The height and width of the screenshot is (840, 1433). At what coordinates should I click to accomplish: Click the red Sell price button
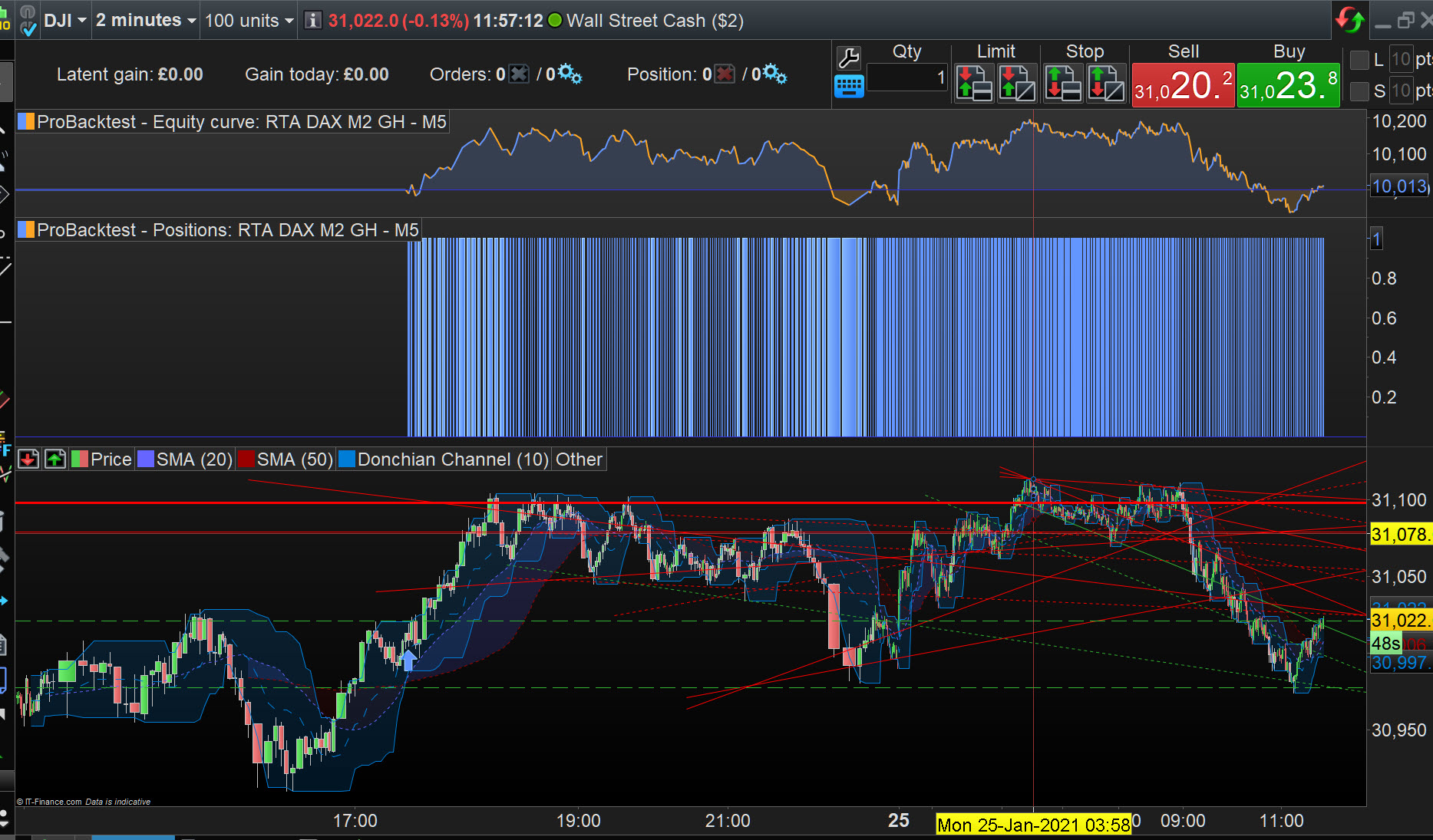click(x=1183, y=85)
